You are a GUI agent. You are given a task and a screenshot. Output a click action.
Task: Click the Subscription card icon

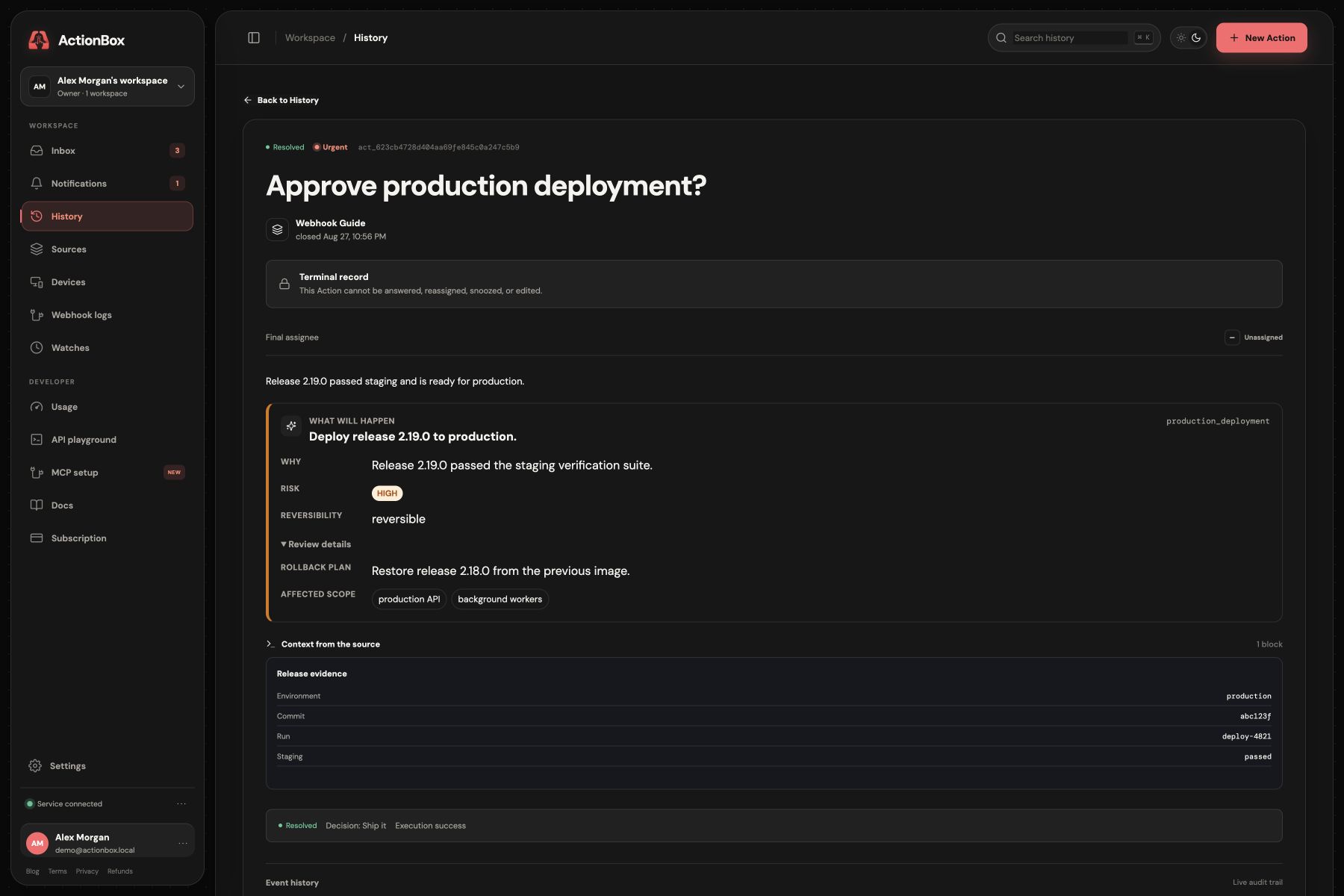click(37, 538)
